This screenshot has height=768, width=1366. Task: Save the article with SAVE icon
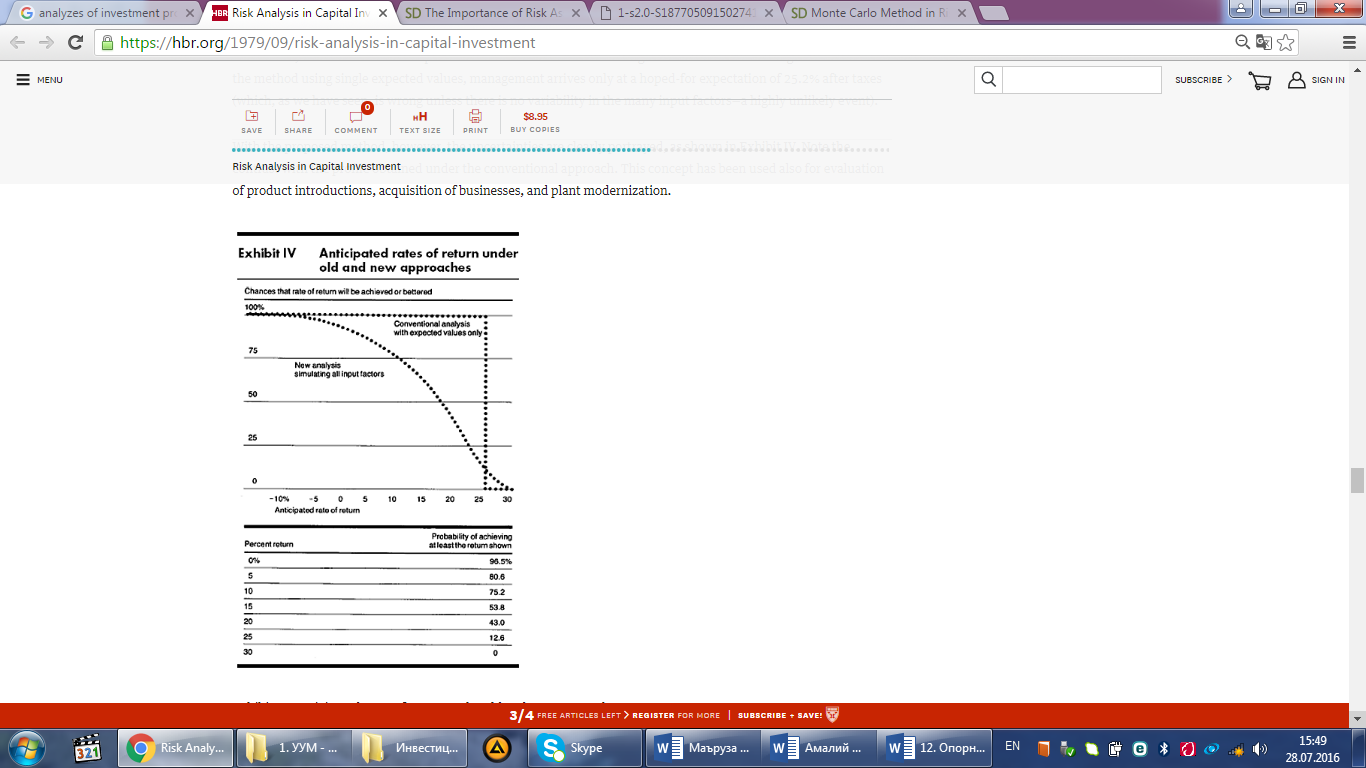[x=252, y=122]
